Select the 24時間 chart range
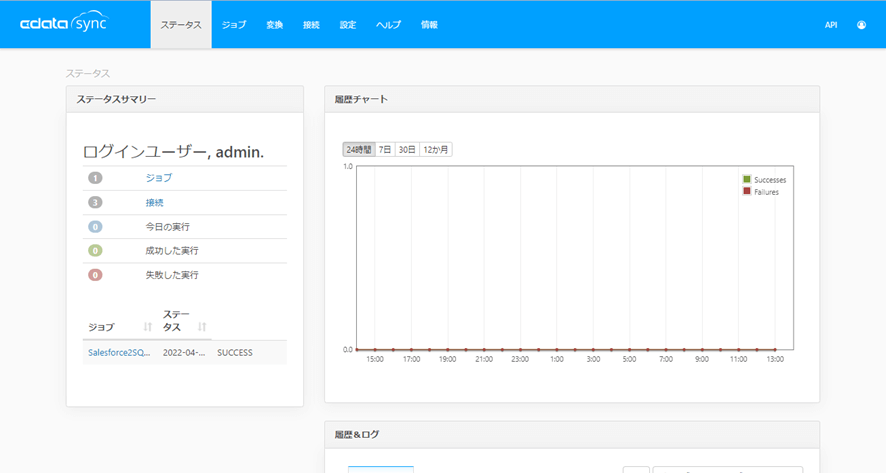Viewport: 886px width, 473px height. tap(359, 150)
